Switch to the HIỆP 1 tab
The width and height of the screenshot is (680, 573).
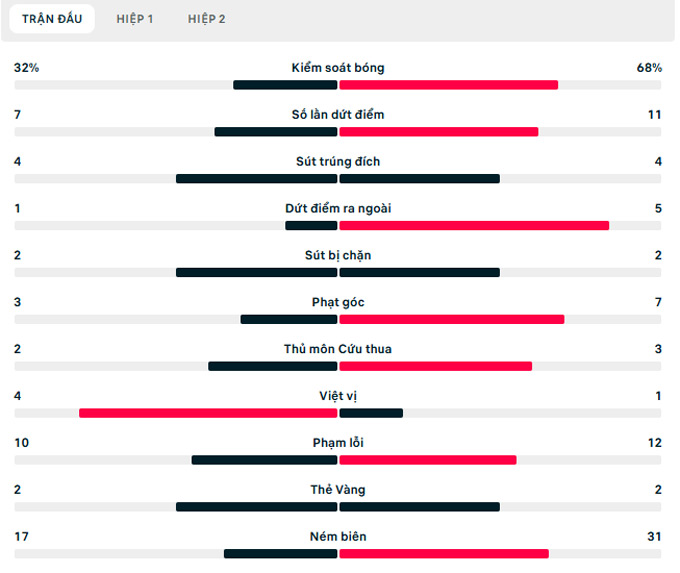[134, 19]
